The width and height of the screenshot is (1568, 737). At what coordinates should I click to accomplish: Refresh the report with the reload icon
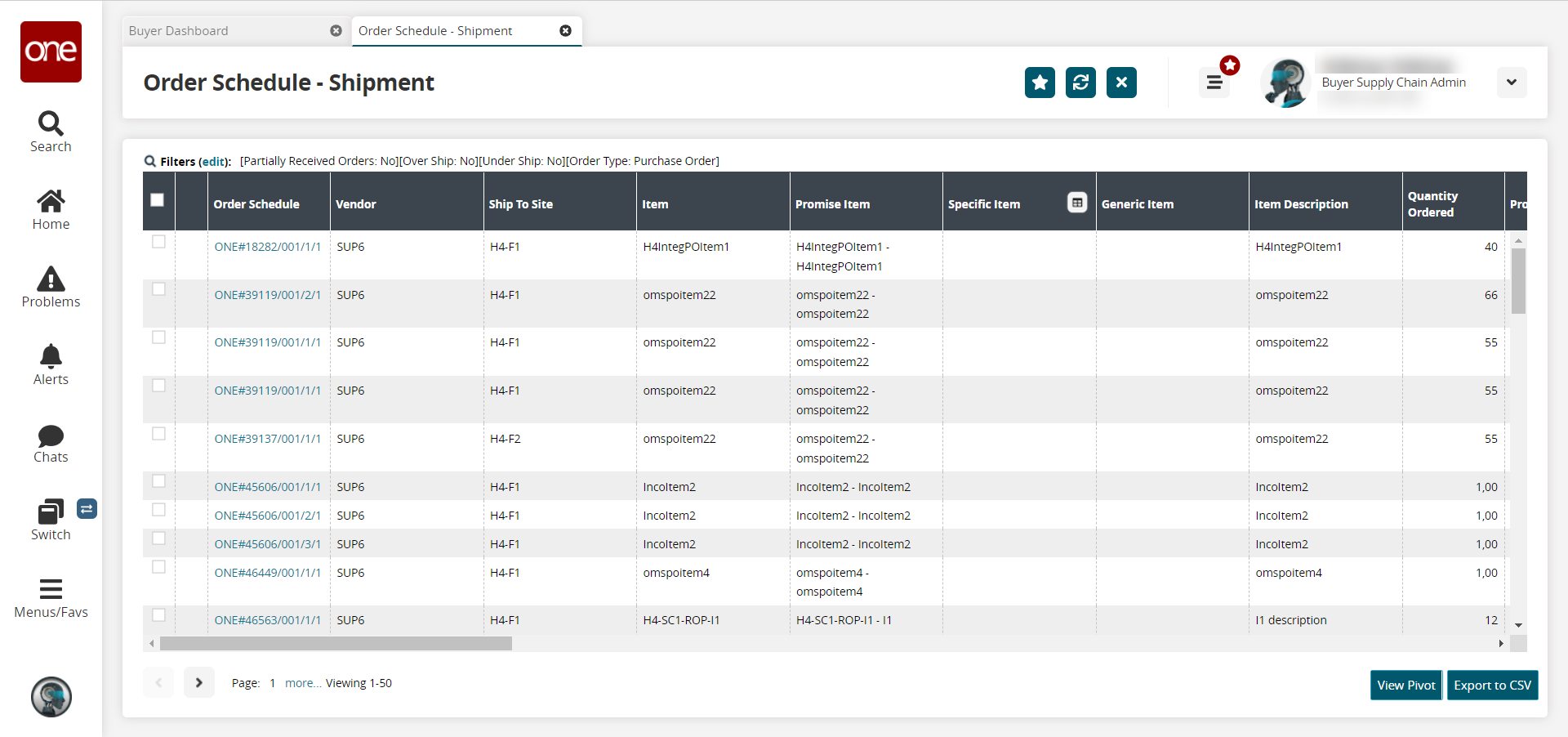click(x=1080, y=83)
